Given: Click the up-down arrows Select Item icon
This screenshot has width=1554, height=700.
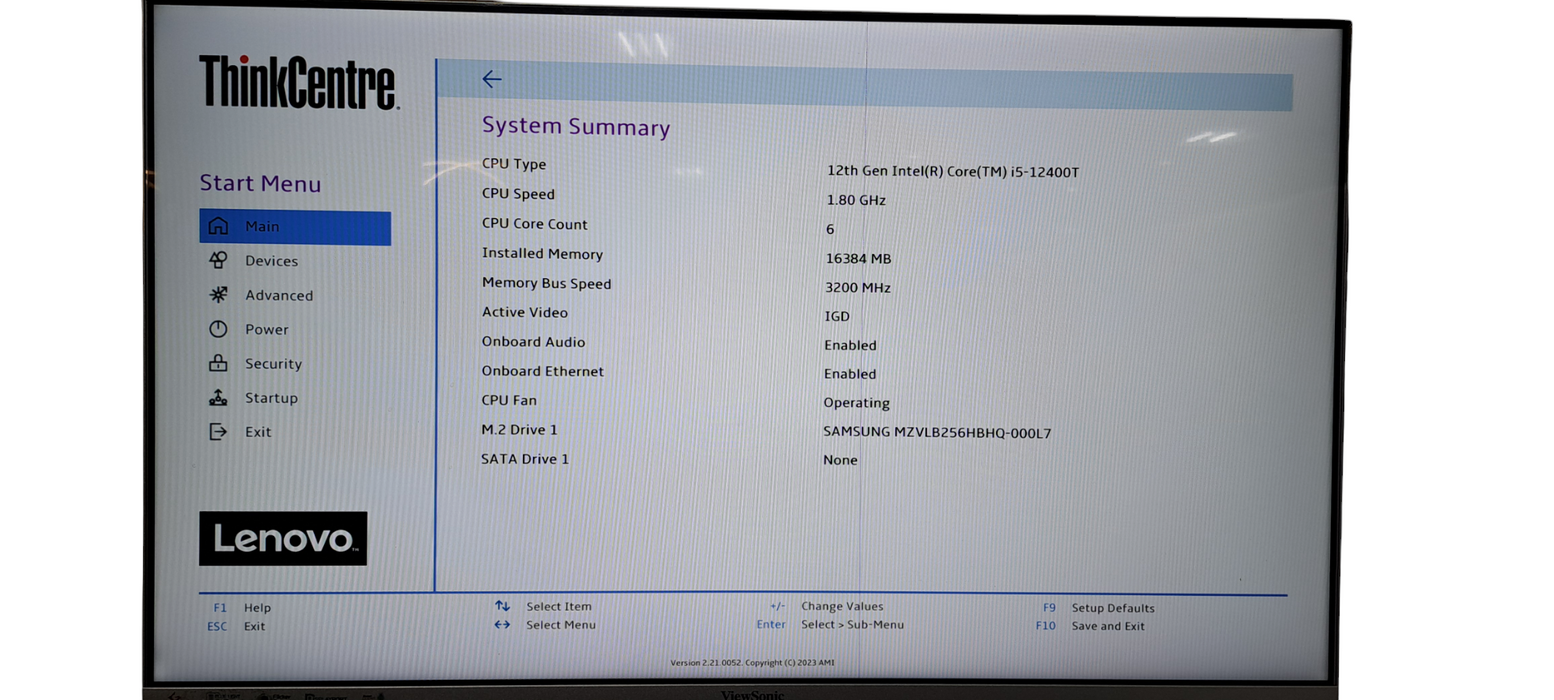Looking at the screenshot, I should tap(502, 606).
